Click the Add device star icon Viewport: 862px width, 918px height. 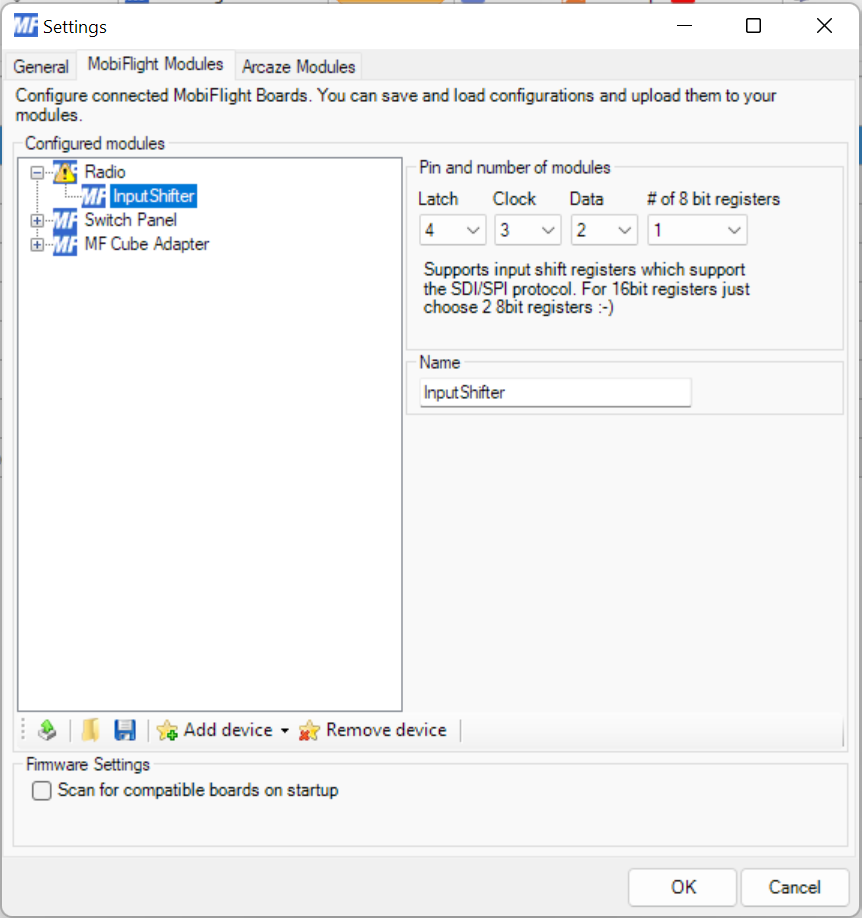pos(167,730)
